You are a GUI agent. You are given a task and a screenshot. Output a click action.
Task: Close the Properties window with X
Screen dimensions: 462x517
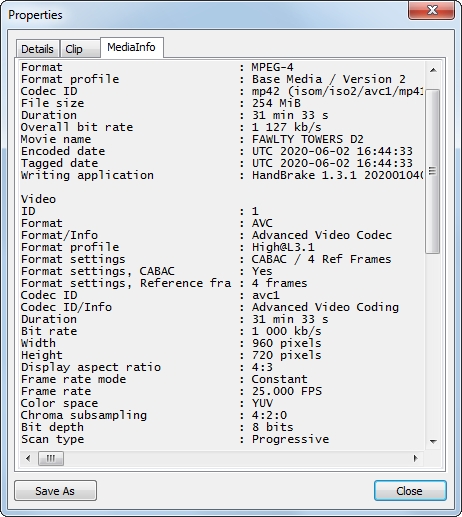click(x=431, y=10)
